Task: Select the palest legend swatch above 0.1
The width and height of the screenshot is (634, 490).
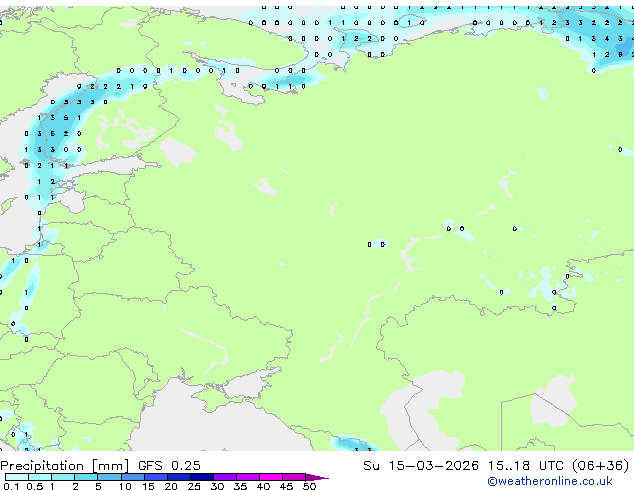Action: point(17,477)
